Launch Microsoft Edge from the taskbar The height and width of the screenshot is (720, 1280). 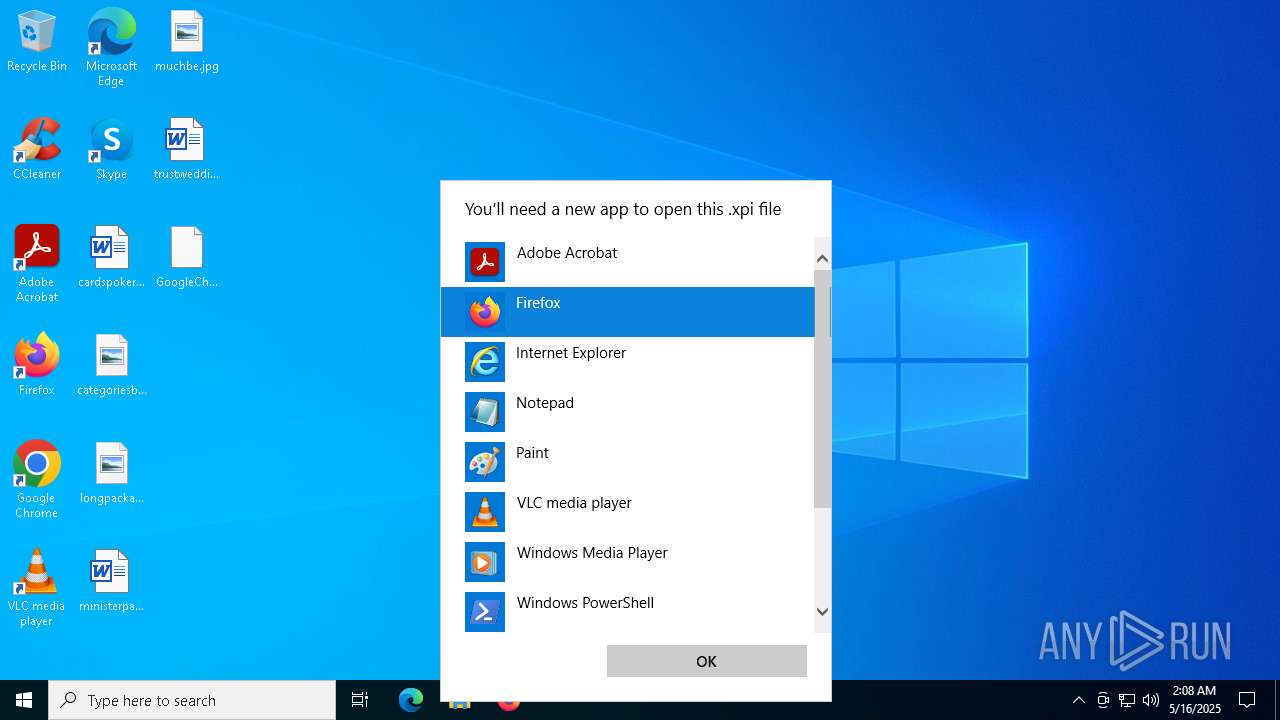click(411, 700)
